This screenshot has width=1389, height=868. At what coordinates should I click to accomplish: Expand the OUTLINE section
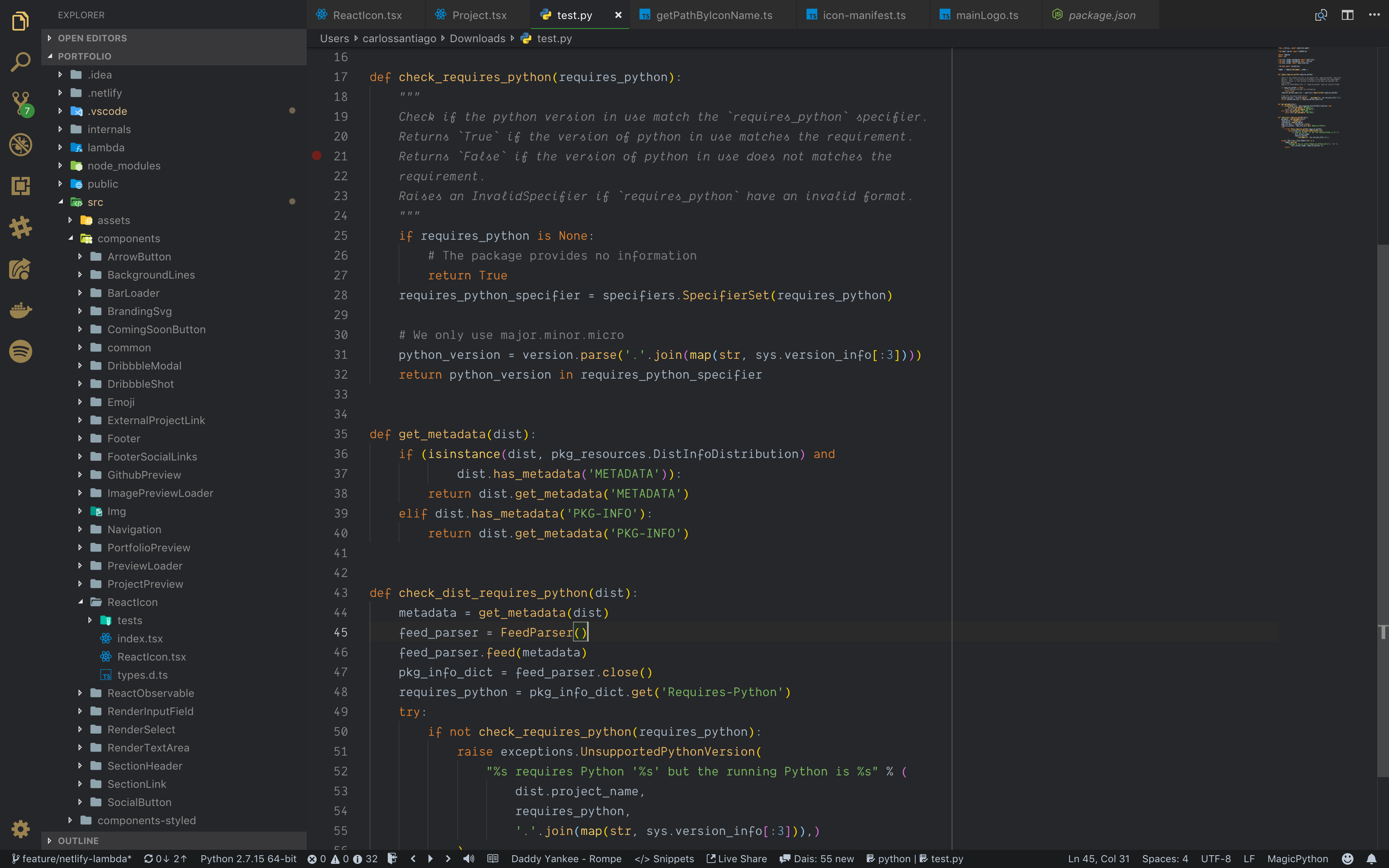[x=78, y=840]
